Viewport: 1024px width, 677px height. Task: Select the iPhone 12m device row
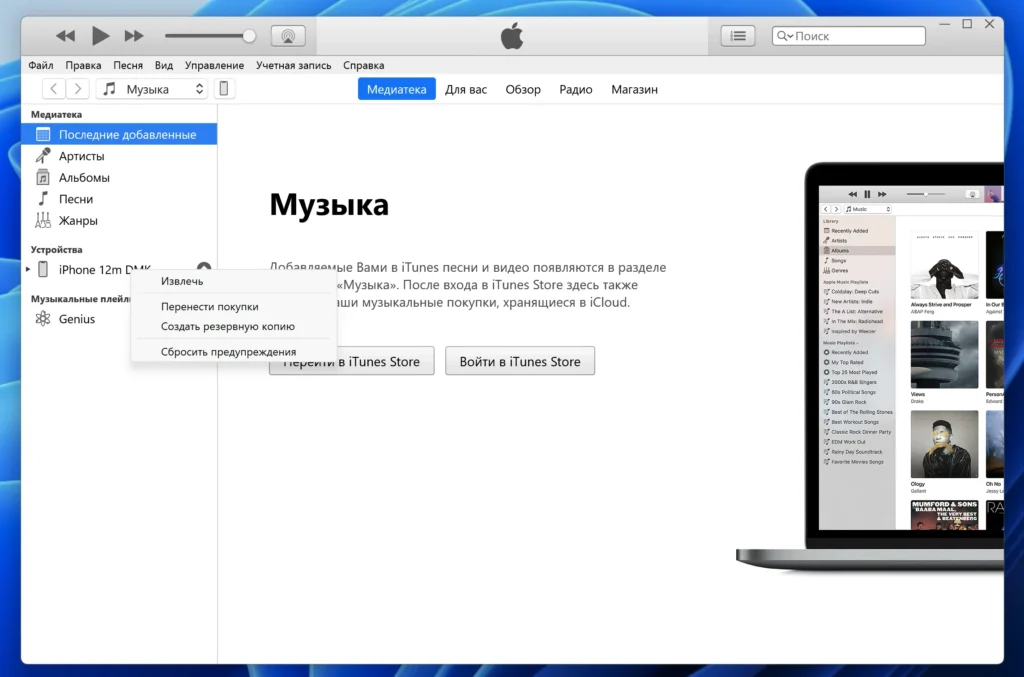click(x=119, y=269)
